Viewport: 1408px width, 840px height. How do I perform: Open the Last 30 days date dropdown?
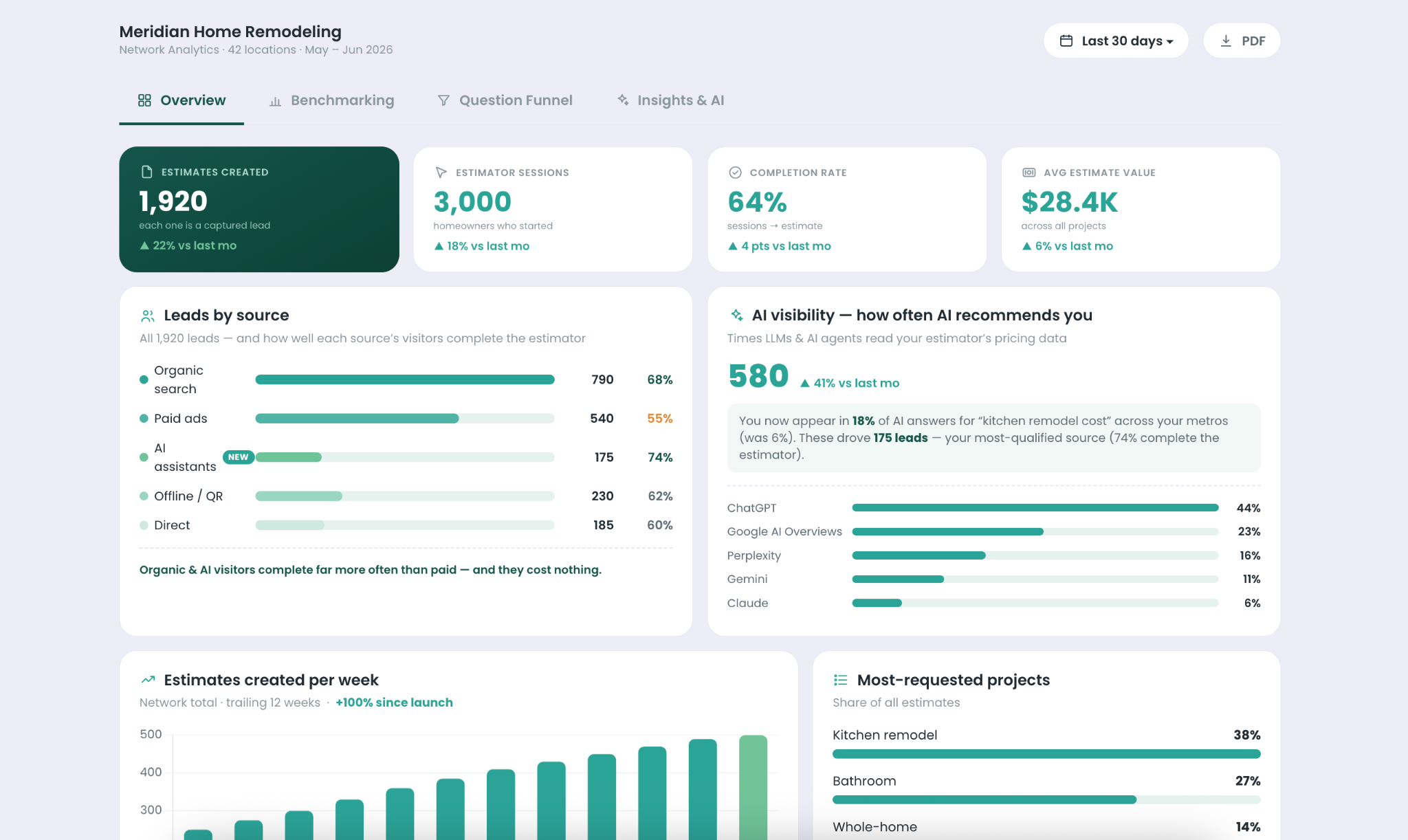click(x=1116, y=41)
